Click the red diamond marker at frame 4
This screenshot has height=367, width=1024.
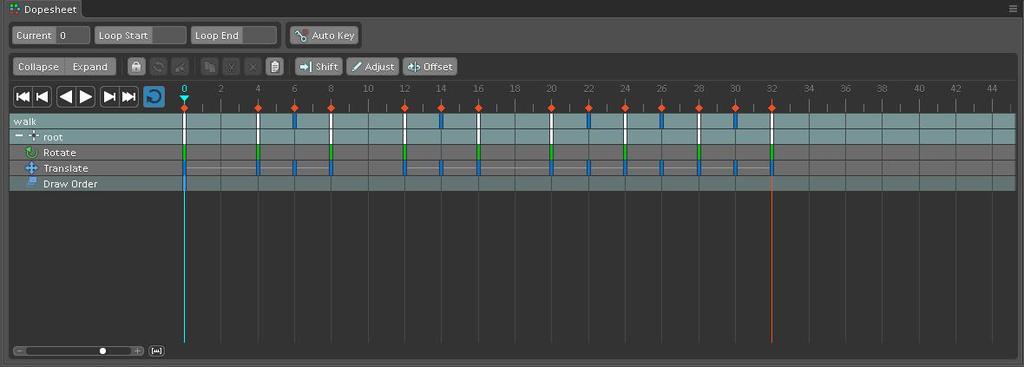258,108
